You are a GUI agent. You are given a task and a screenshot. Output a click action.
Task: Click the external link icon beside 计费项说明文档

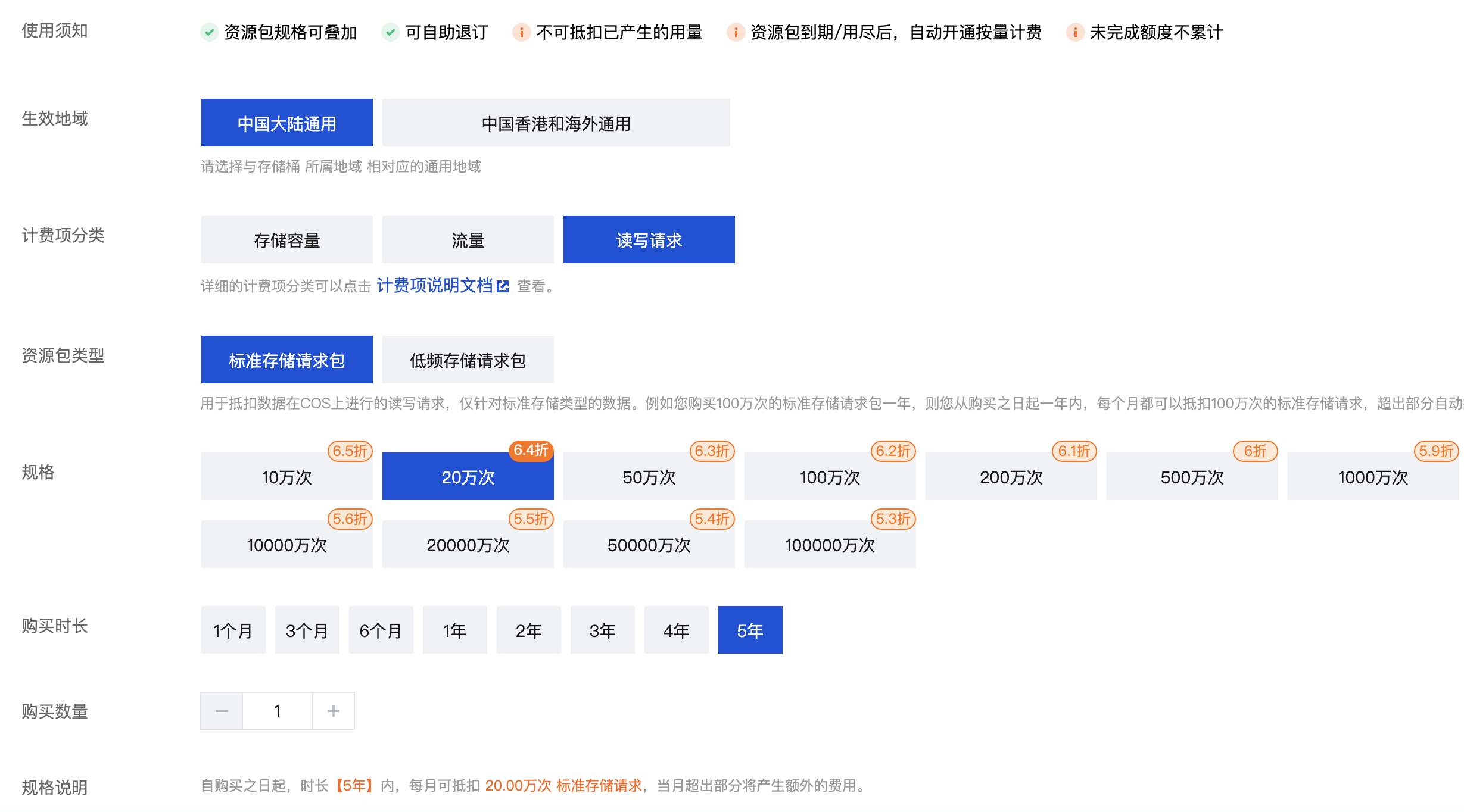[503, 286]
